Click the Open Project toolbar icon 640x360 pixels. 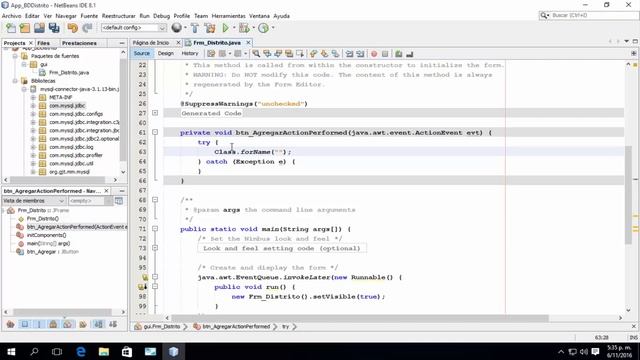point(39,28)
